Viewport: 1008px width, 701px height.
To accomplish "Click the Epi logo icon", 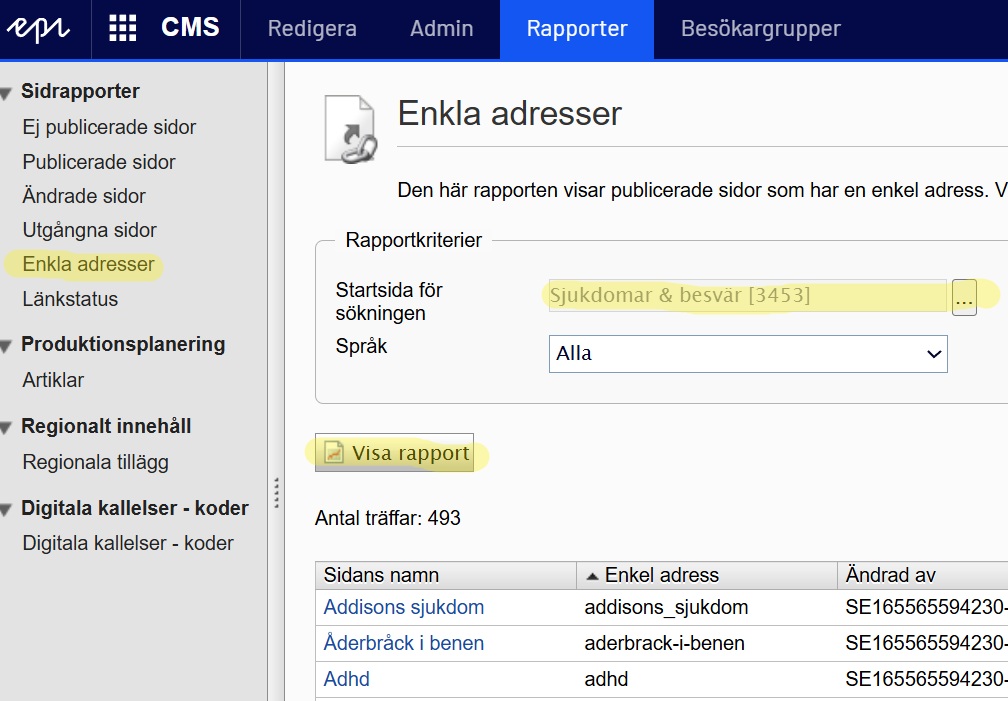I will pos(38,29).
